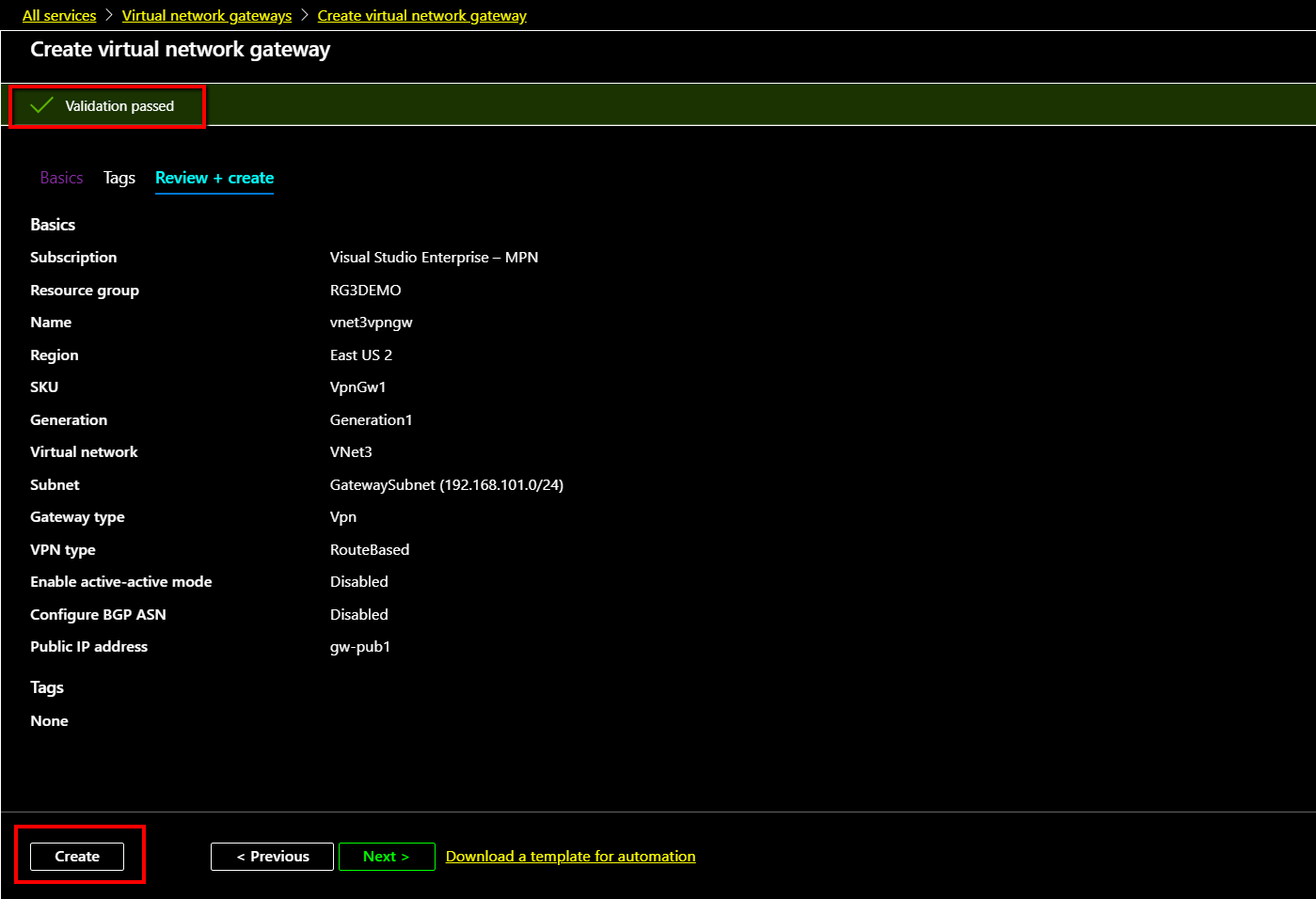The image size is (1316, 899).
Task: Select the GatewaySubnet (192.168.101.0/24) value
Action: 446,485
